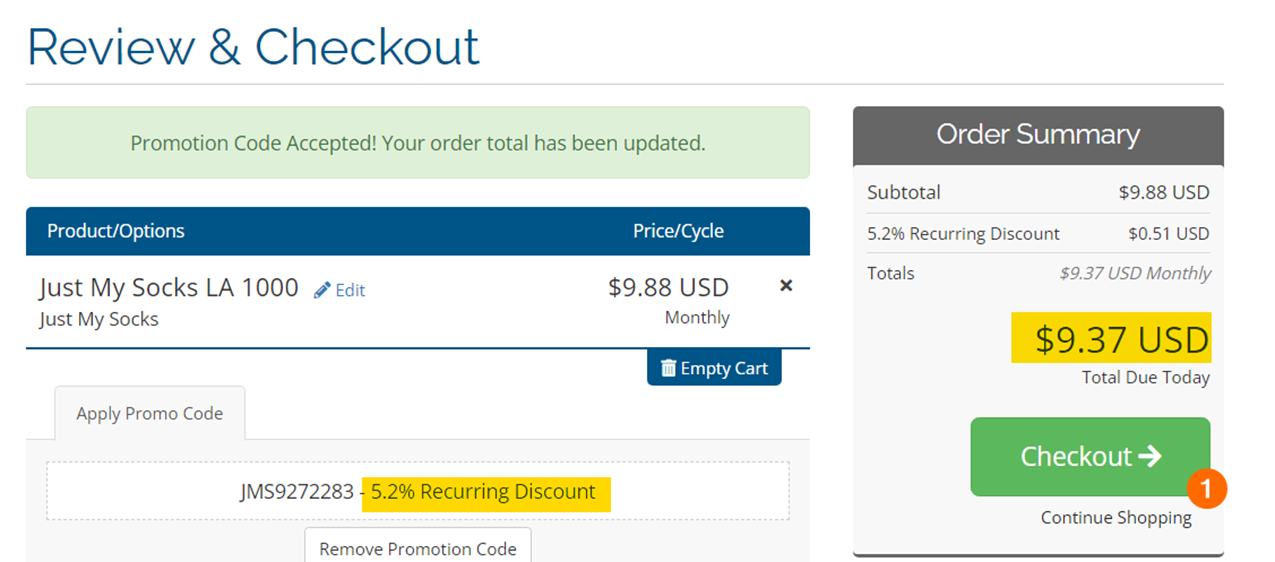Click the Product/Options column header
Viewport: 1275px width, 562px height.
116,231
